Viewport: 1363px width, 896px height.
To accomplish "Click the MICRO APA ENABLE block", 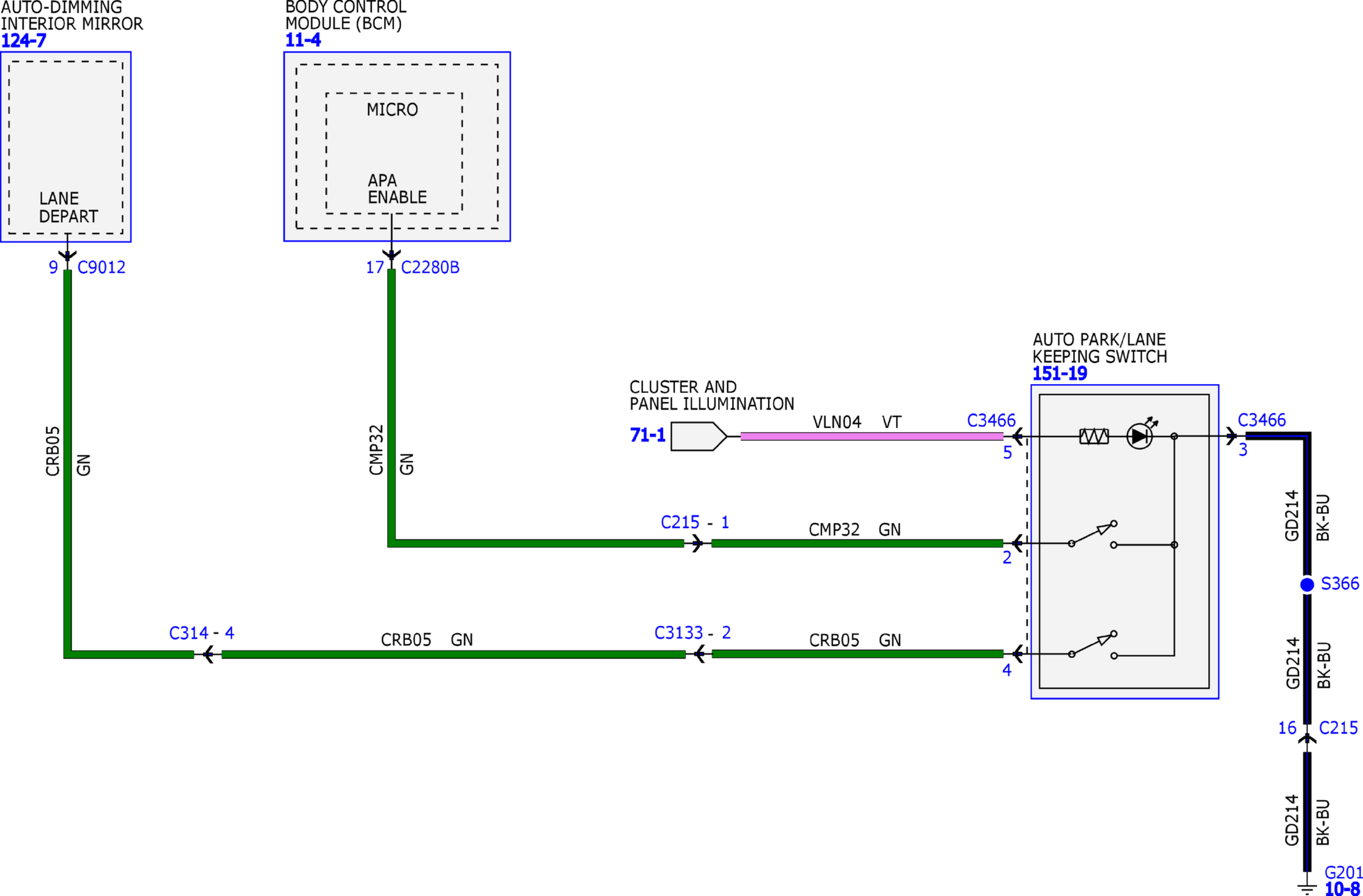I will coord(394,154).
